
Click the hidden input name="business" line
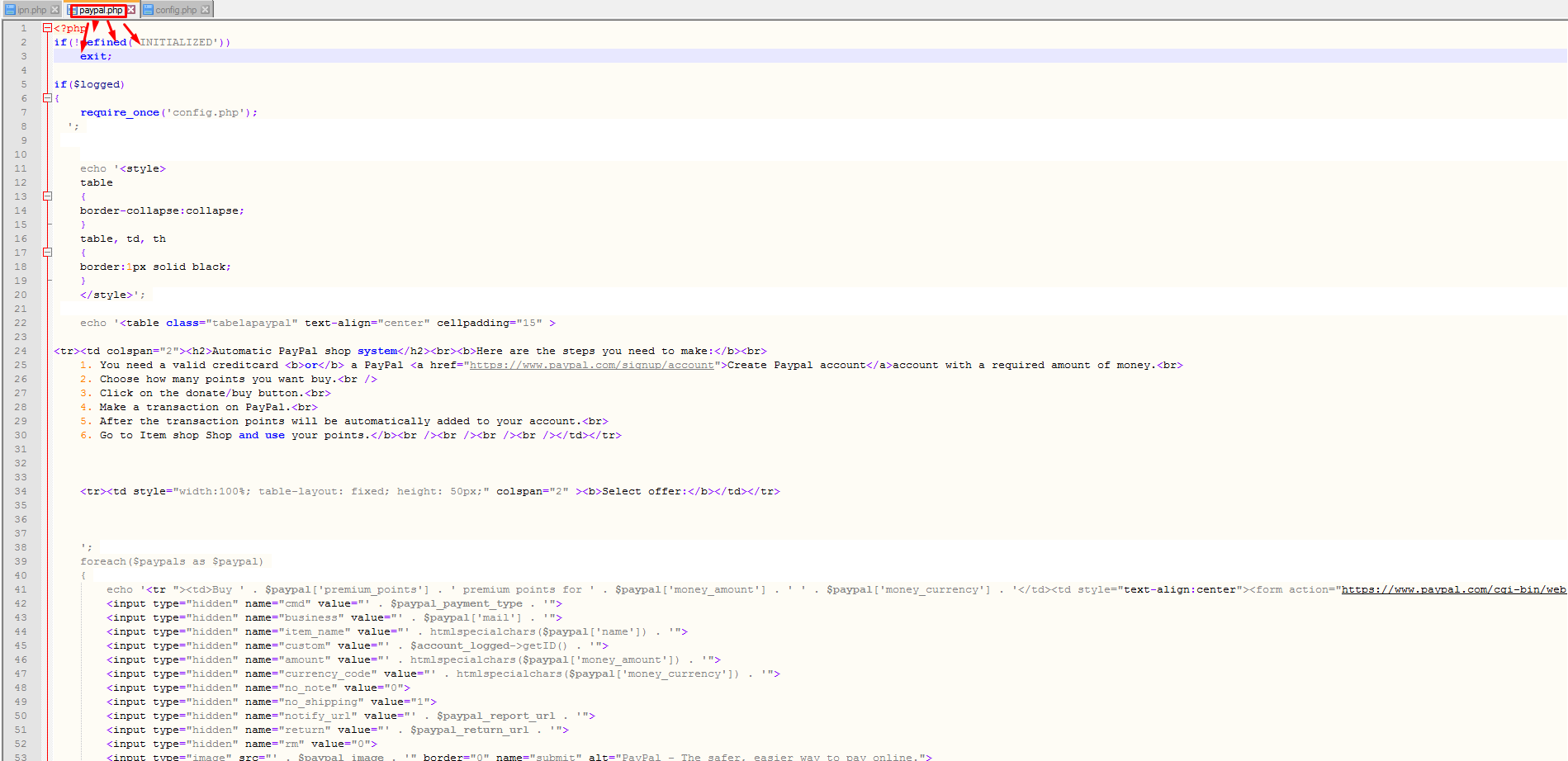pos(334,617)
